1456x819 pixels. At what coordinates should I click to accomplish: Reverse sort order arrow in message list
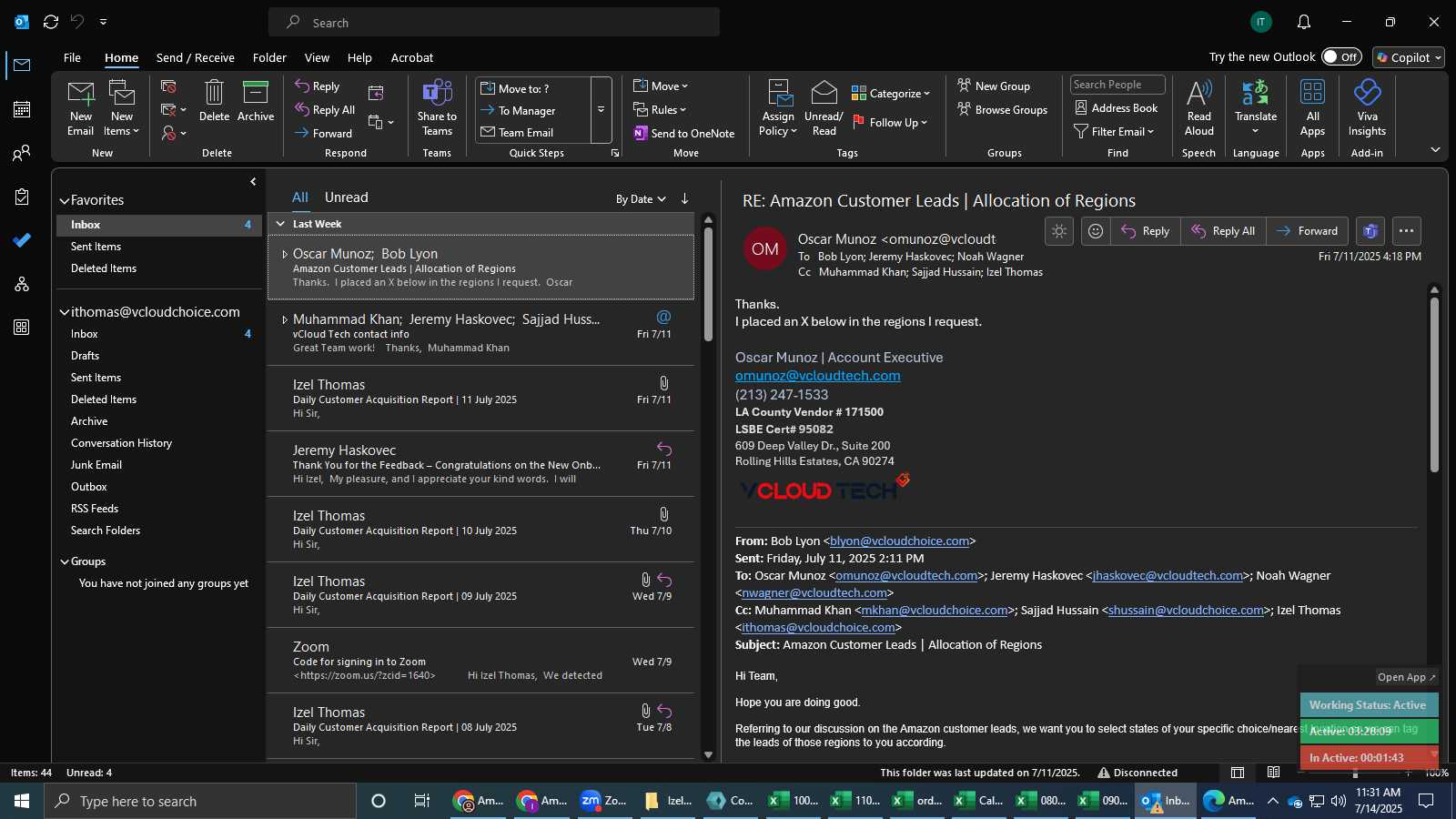tap(684, 198)
